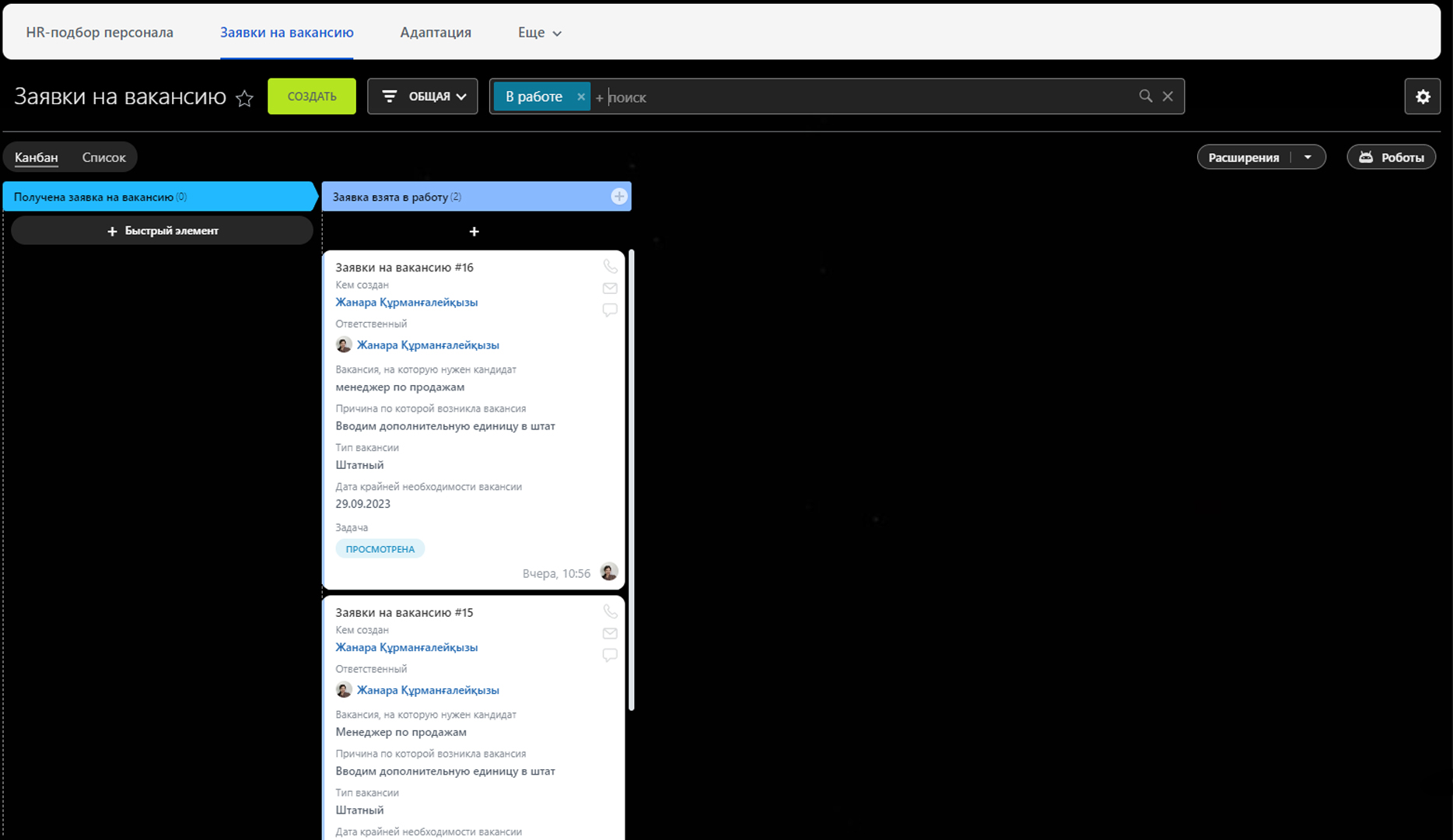Expand the Еще menu
This screenshot has height=840, width=1453.
pos(539,33)
